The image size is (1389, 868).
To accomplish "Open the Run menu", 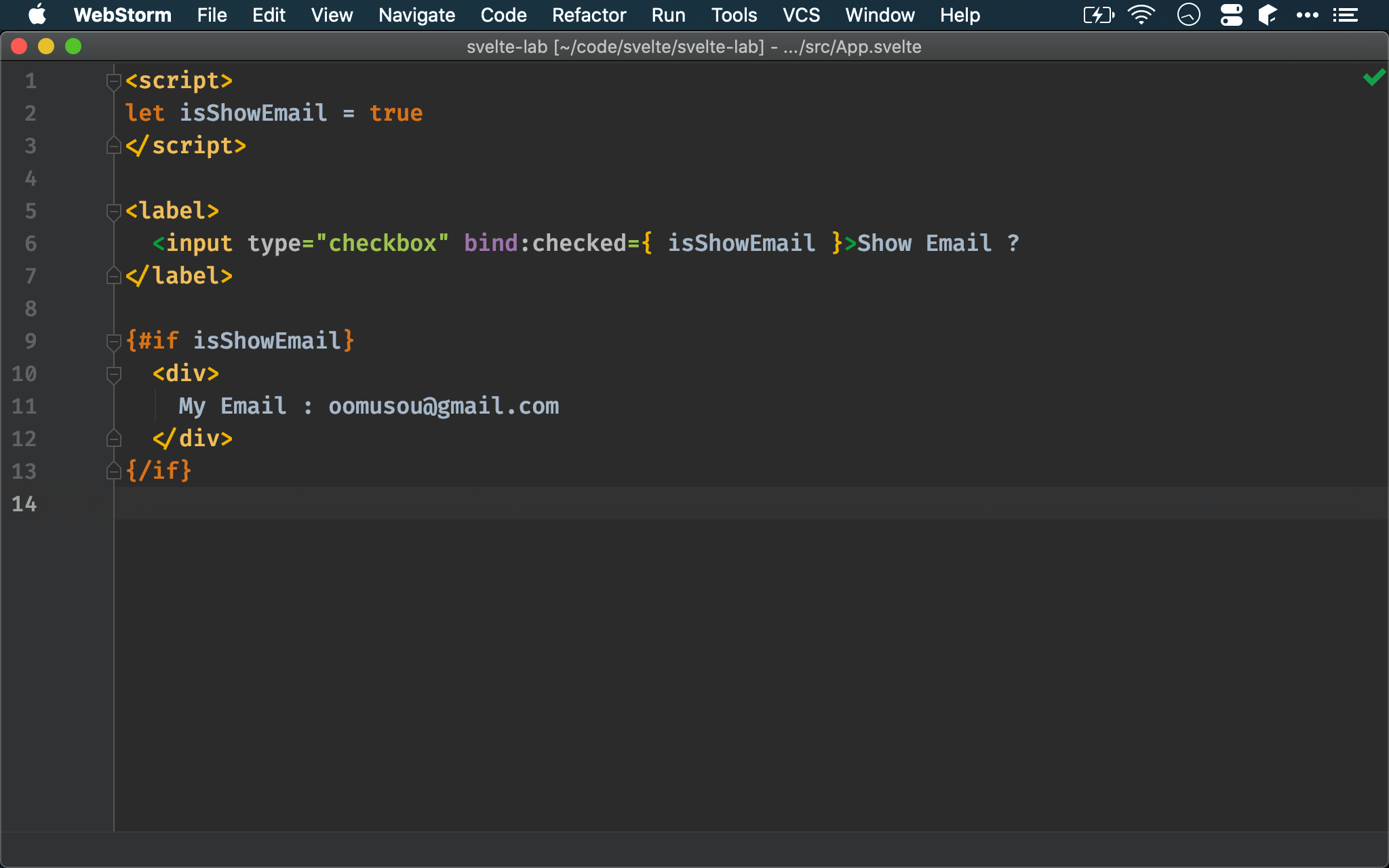I will (x=668, y=14).
